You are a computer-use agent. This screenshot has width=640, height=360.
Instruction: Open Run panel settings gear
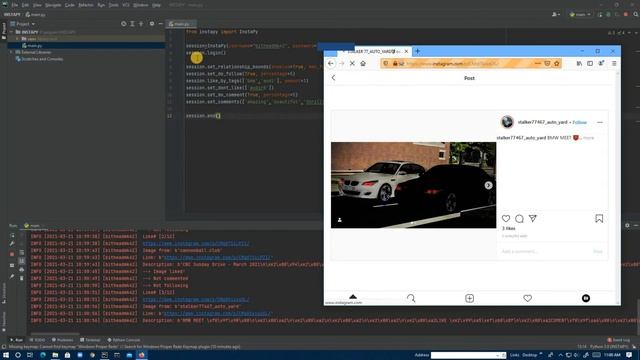627,225
